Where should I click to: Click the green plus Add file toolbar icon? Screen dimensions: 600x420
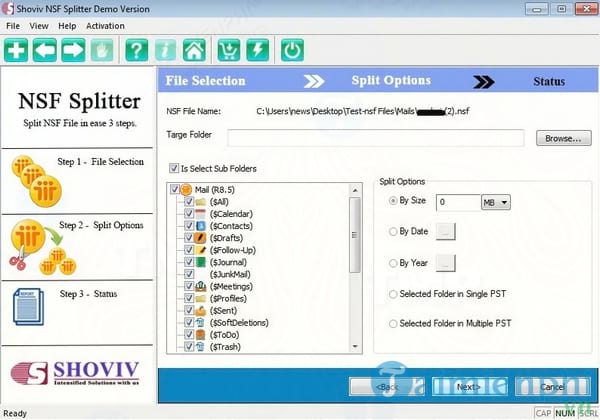pyautogui.click(x=16, y=50)
